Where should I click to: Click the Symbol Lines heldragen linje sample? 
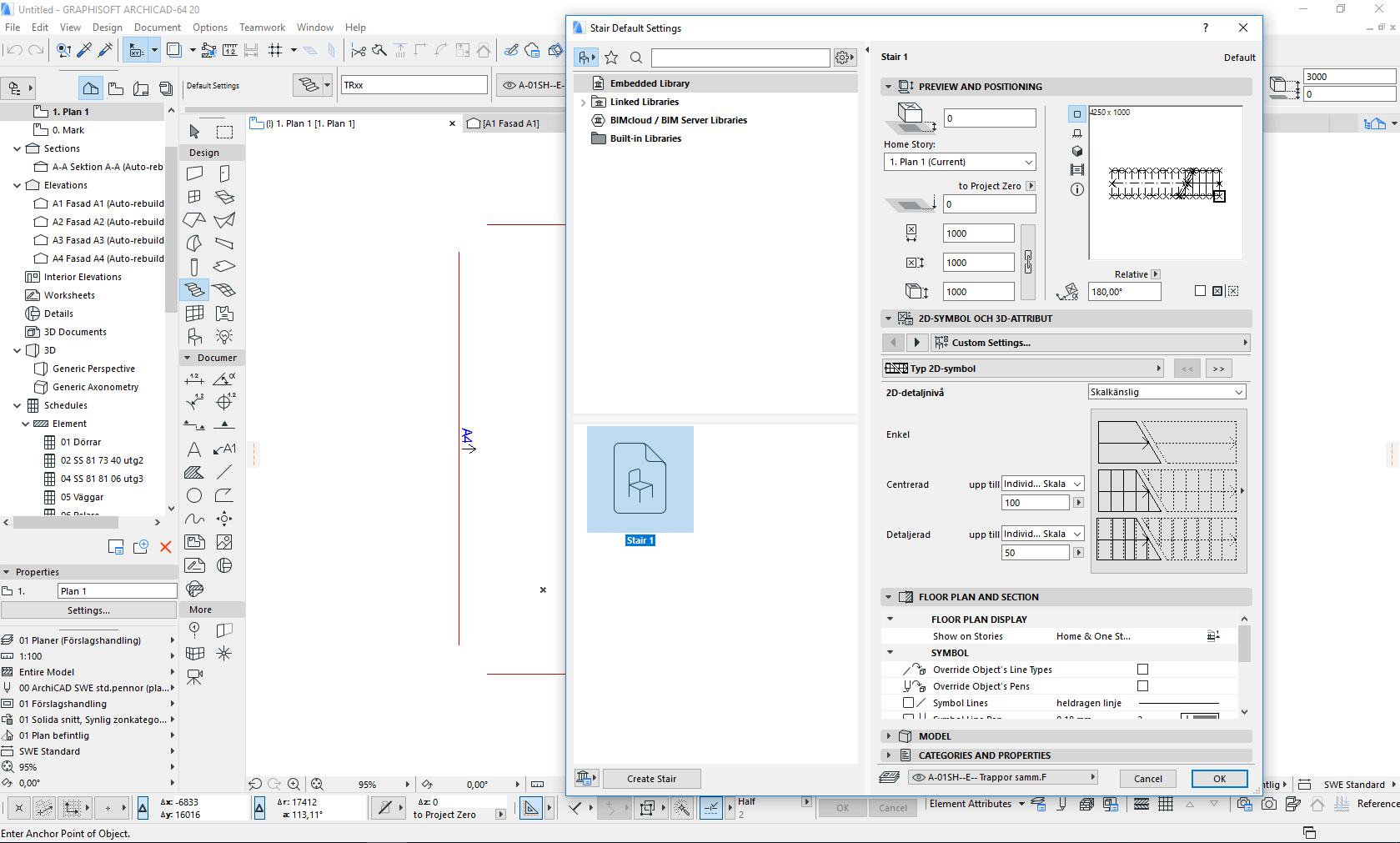point(1179,703)
